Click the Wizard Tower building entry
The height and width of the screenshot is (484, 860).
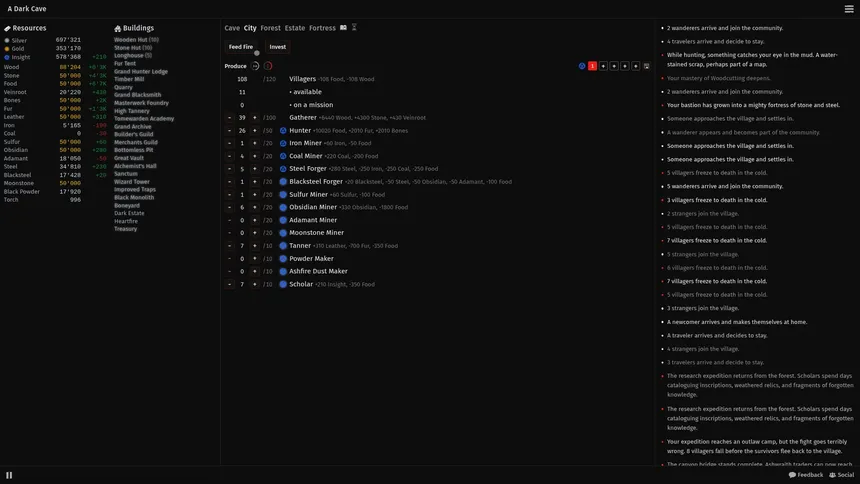point(132,182)
